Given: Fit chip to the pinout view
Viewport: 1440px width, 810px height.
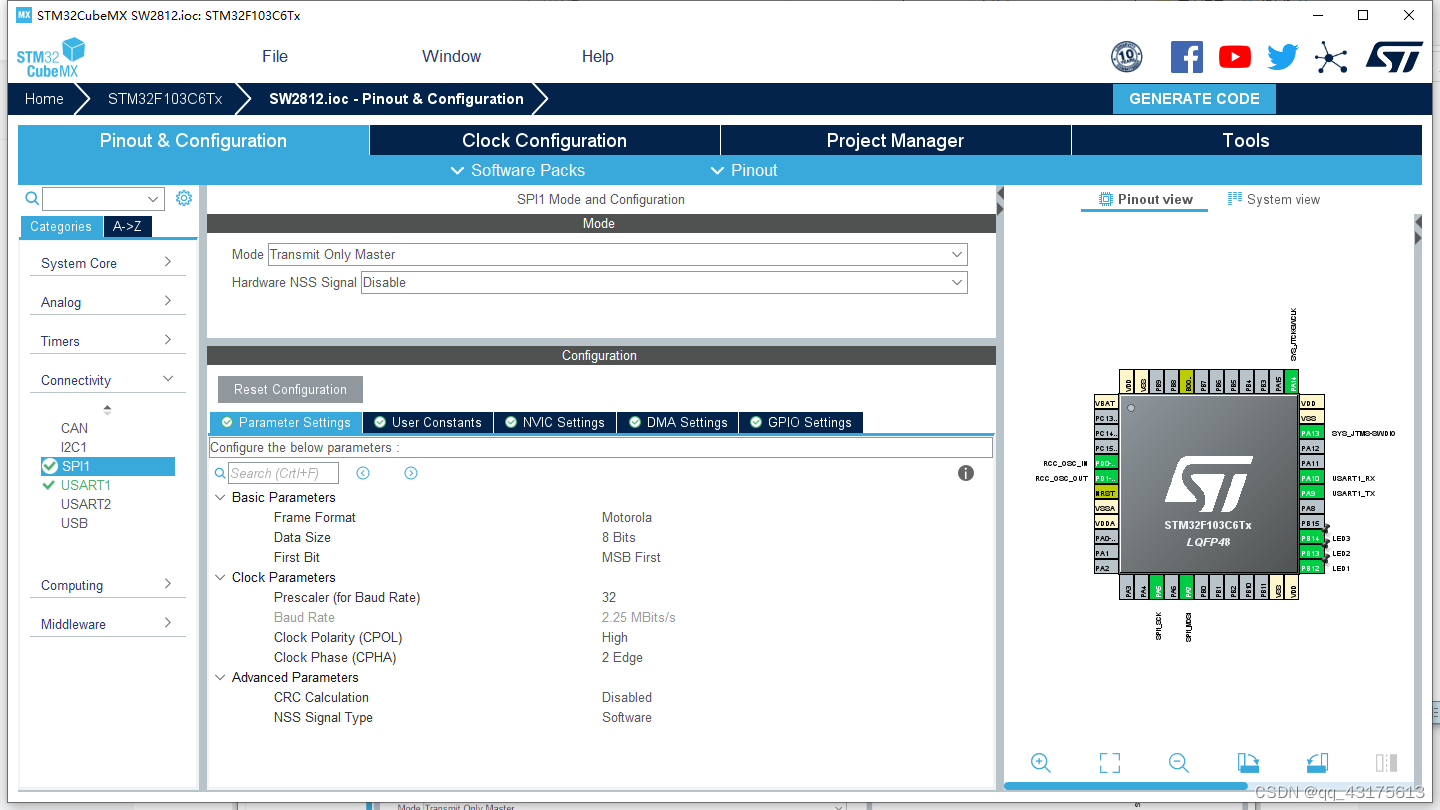Looking at the screenshot, I should [x=1110, y=763].
